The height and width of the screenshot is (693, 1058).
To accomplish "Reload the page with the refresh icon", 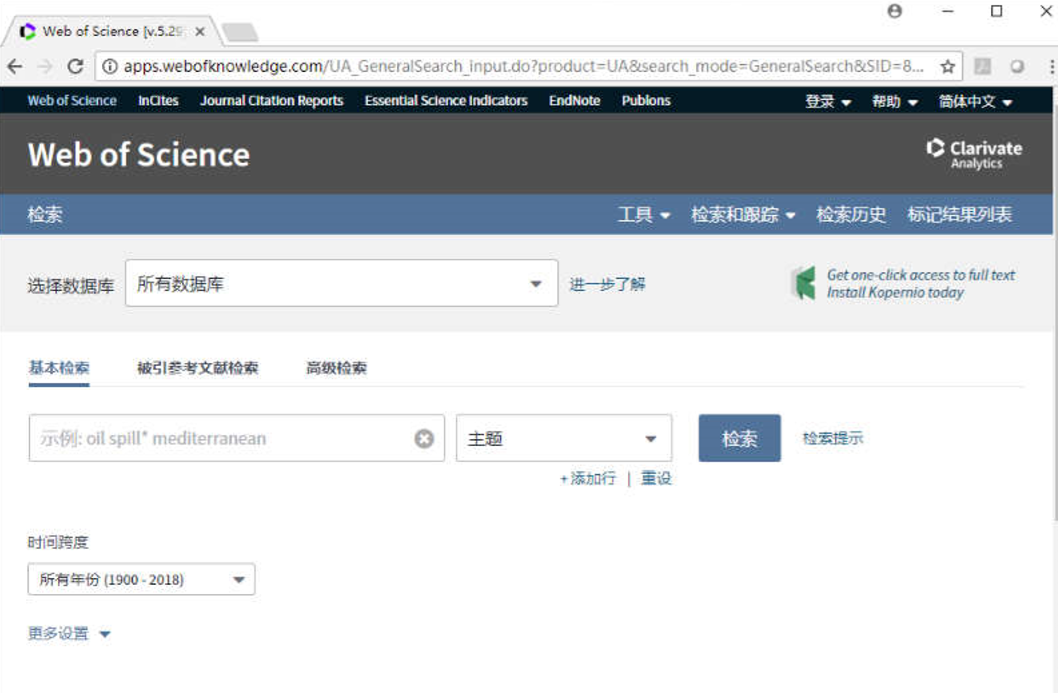I will (76, 66).
